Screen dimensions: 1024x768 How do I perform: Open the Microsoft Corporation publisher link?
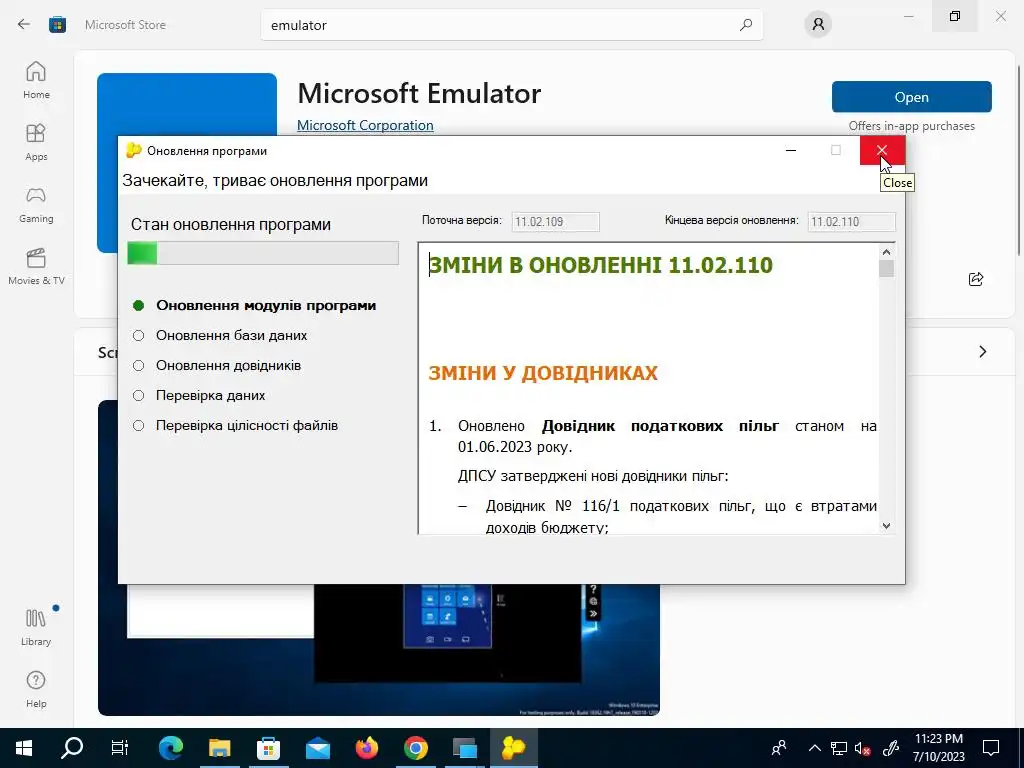[365, 125]
